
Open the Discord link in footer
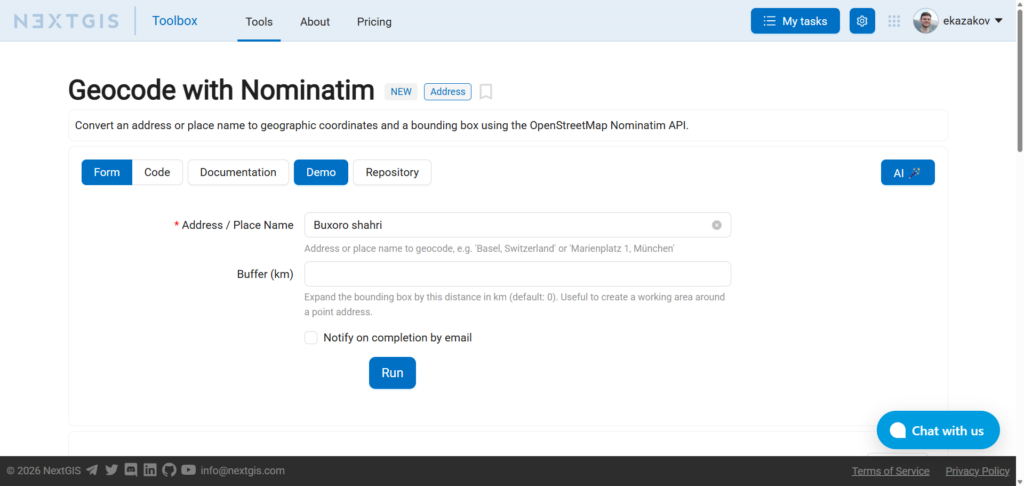point(131,470)
